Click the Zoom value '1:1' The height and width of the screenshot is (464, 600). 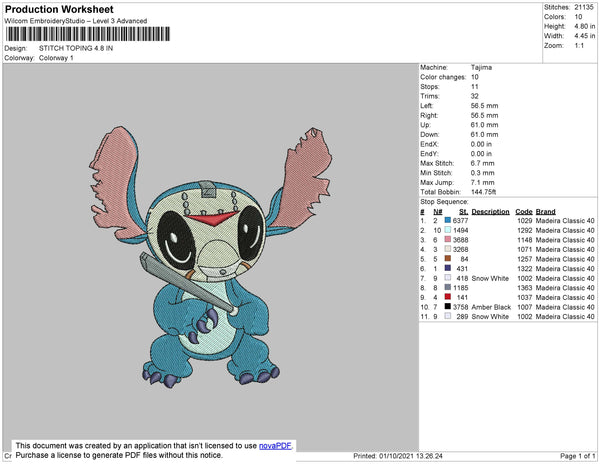coord(579,46)
